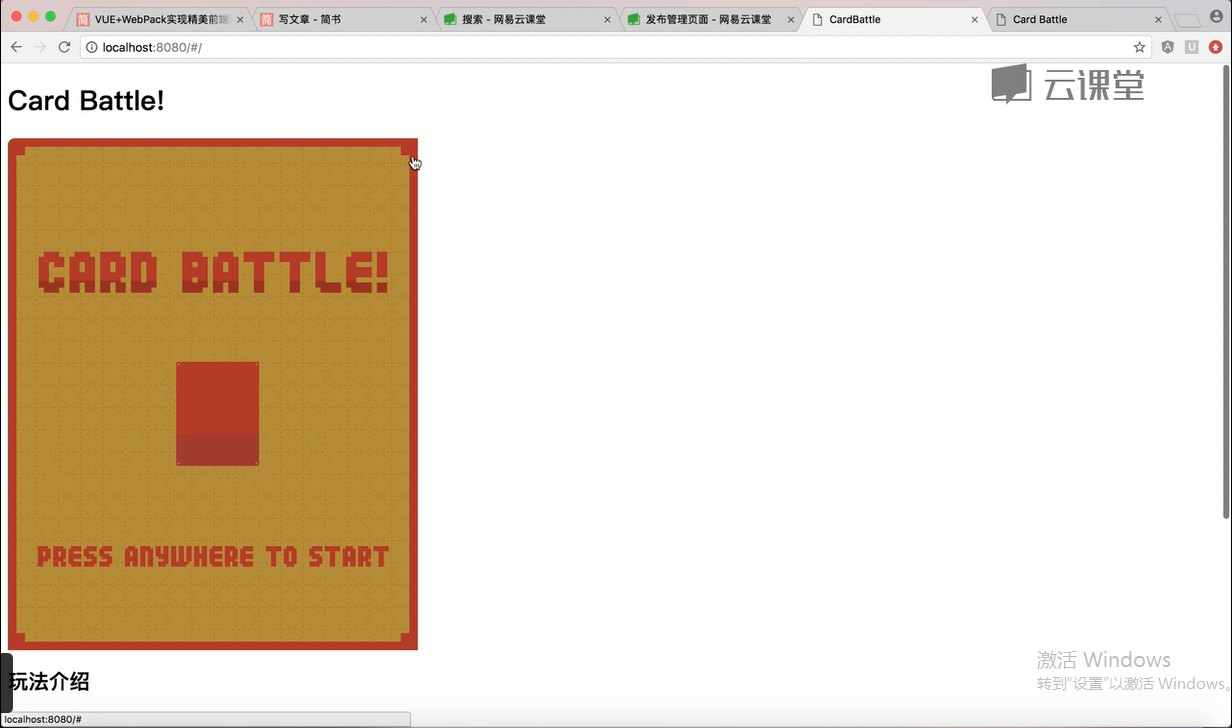Click the browser forward arrow
Viewport: 1232px width, 728px height.
click(40, 47)
